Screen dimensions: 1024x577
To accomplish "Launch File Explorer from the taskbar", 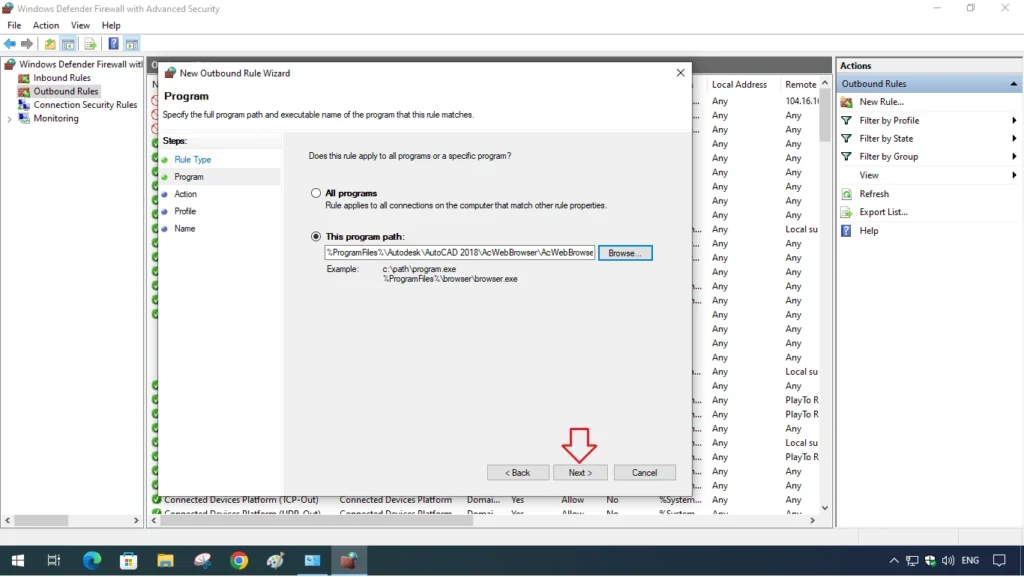I will [165, 560].
